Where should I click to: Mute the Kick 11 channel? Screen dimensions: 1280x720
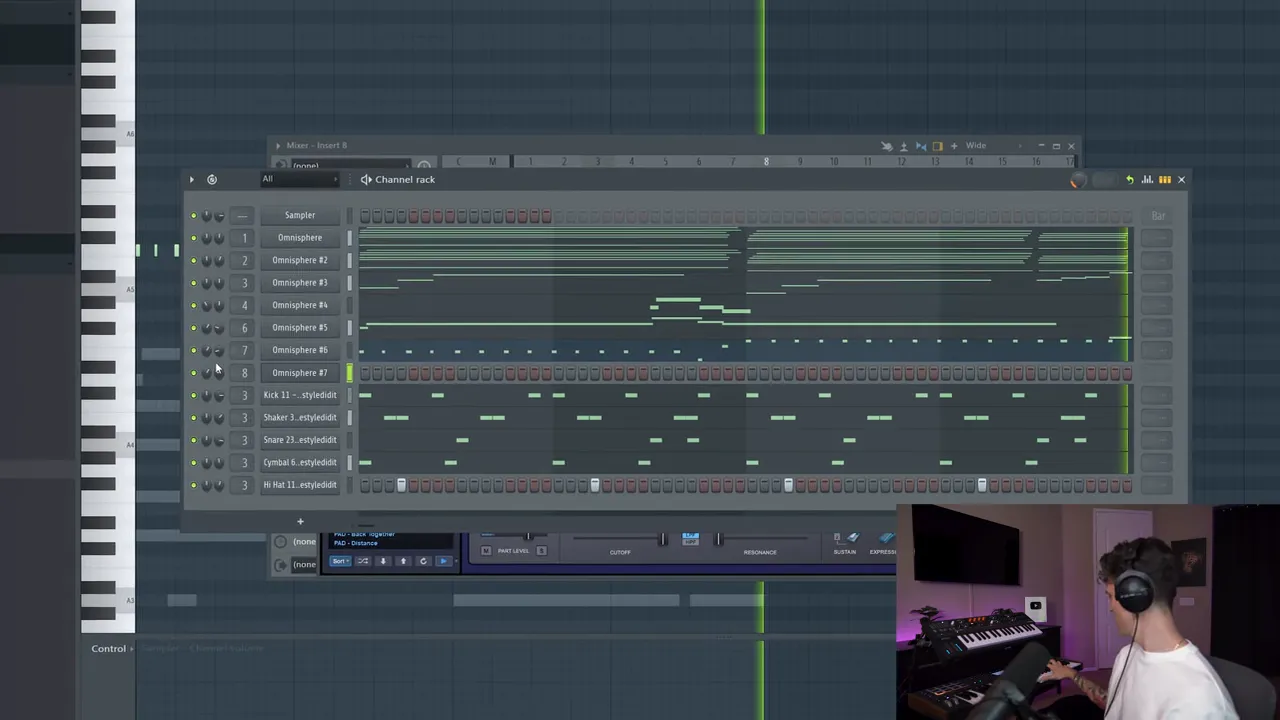[194, 395]
